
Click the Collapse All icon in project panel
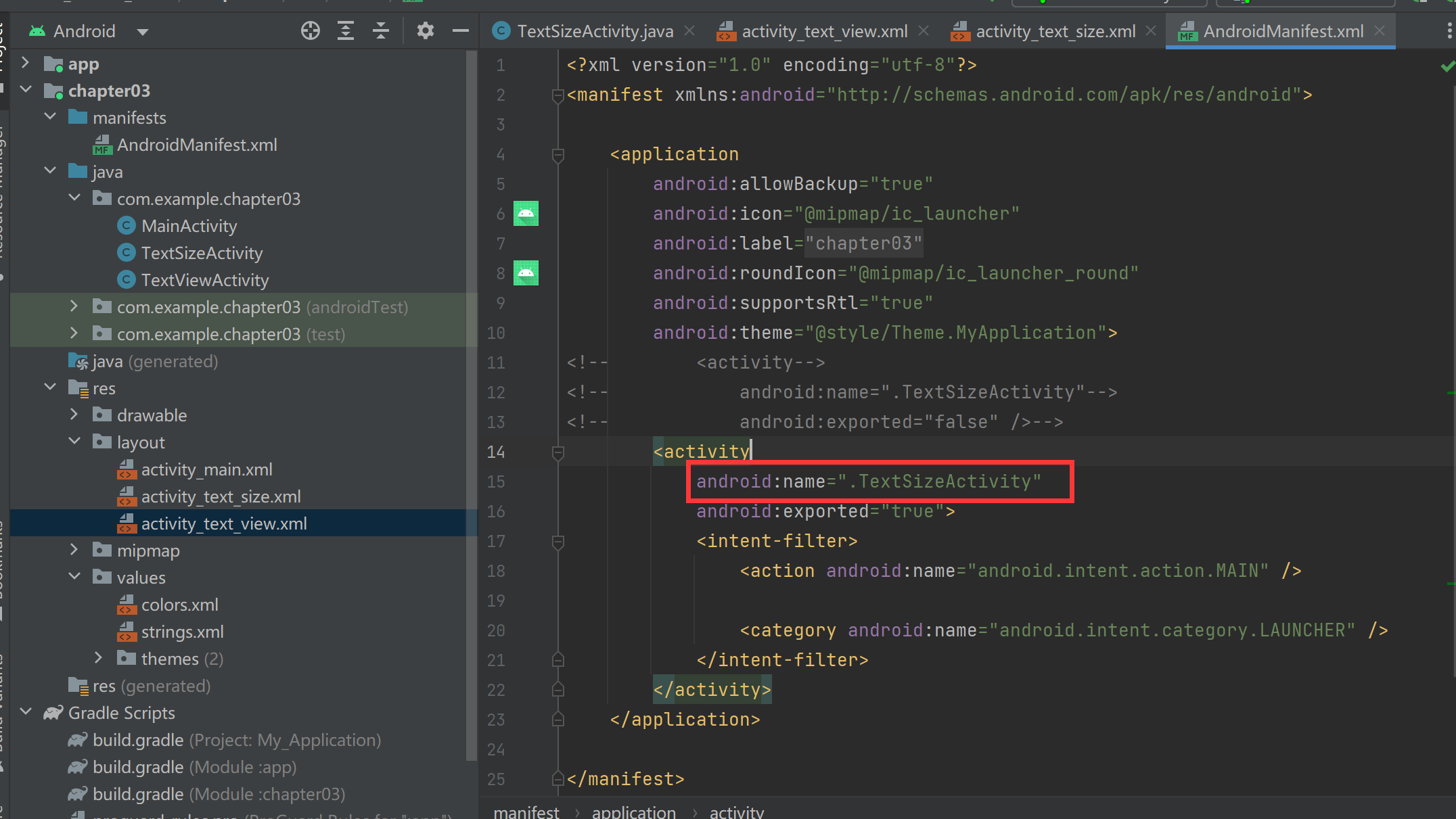tap(381, 30)
